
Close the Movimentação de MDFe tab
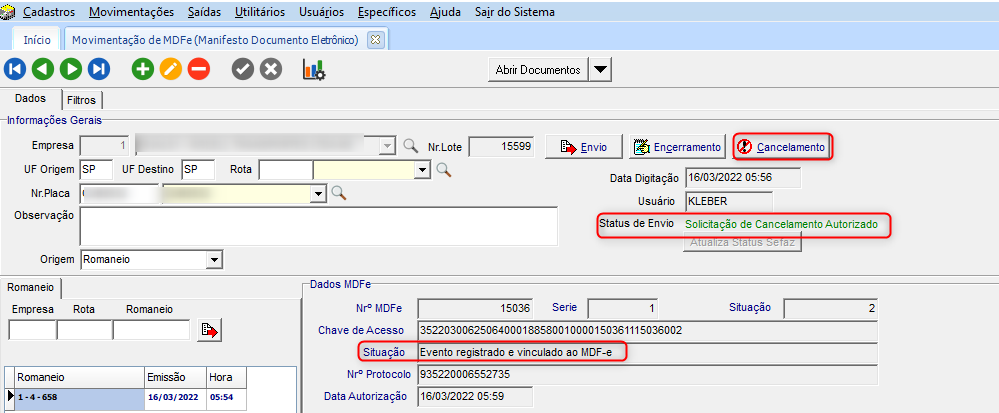(x=375, y=40)
